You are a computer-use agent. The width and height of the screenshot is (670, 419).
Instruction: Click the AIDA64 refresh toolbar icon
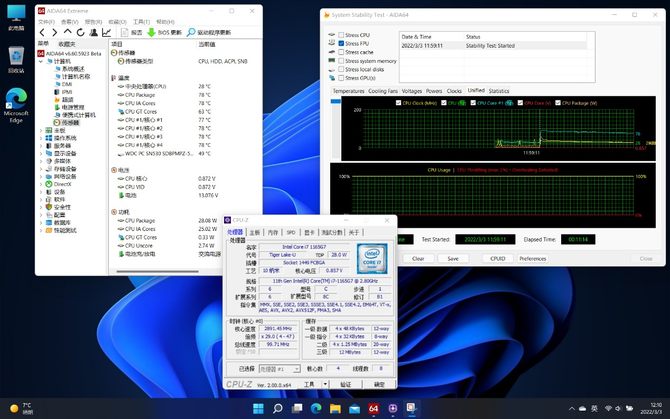[x=80, y=32]
